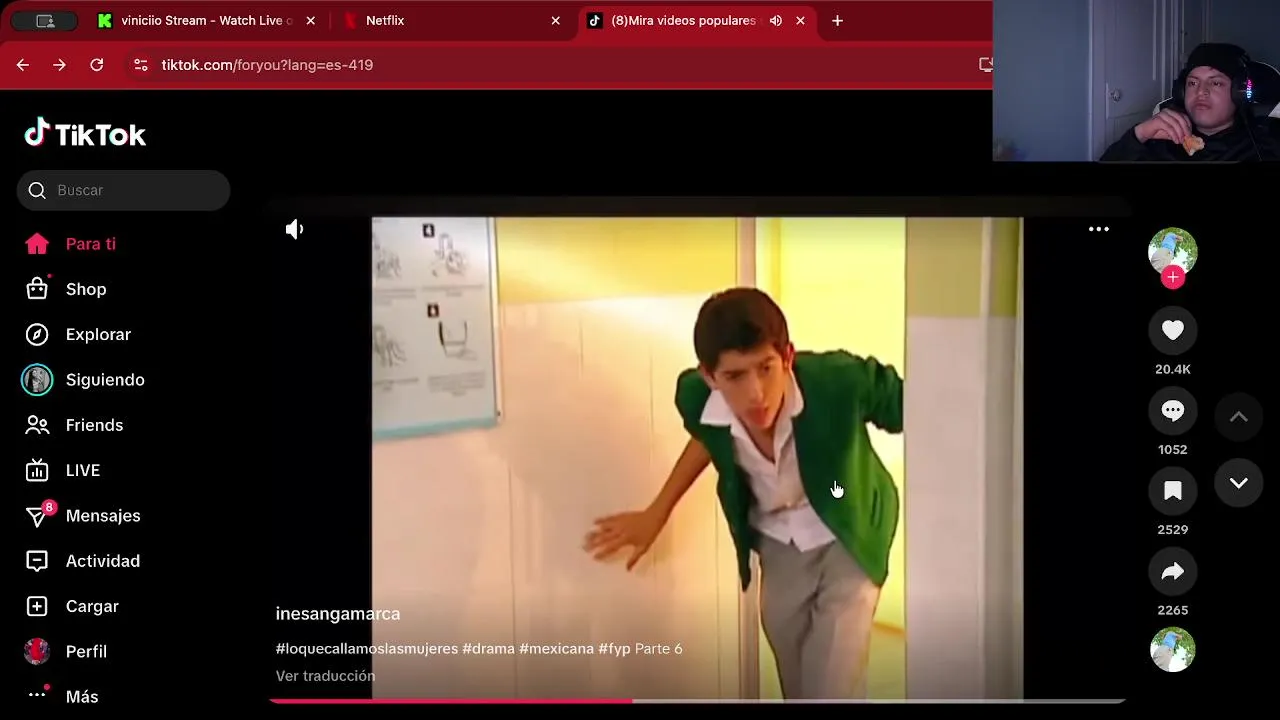1280x720 pixels.
Task: Save video with bookmark icon
Action: (x=1173, y=490)
